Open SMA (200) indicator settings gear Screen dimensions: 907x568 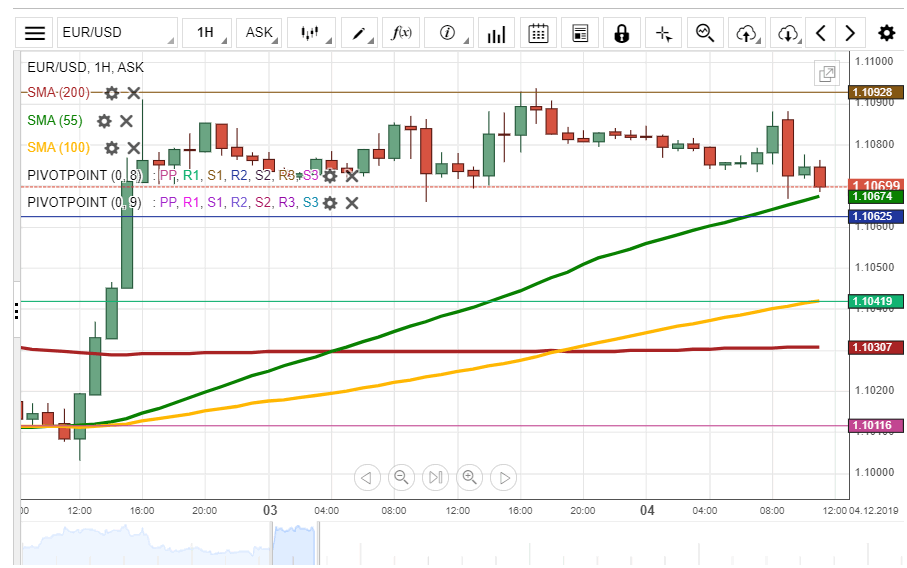click(x=112, y=93)
